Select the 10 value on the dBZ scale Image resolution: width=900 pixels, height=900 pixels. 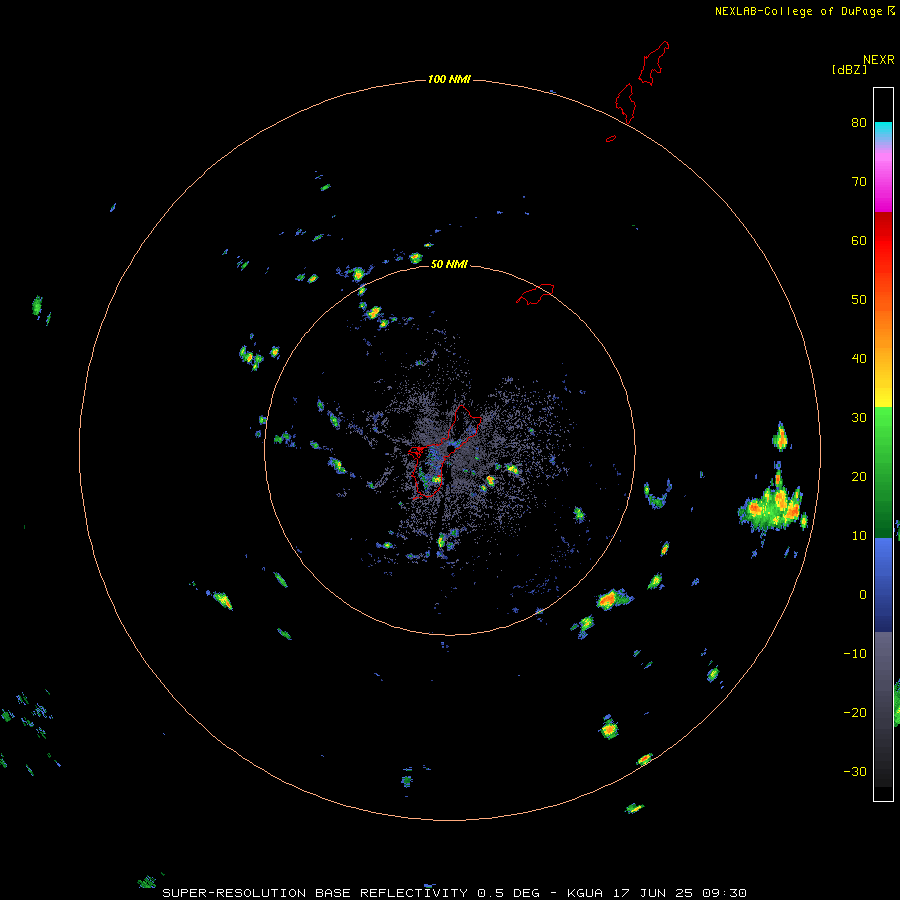859,536
